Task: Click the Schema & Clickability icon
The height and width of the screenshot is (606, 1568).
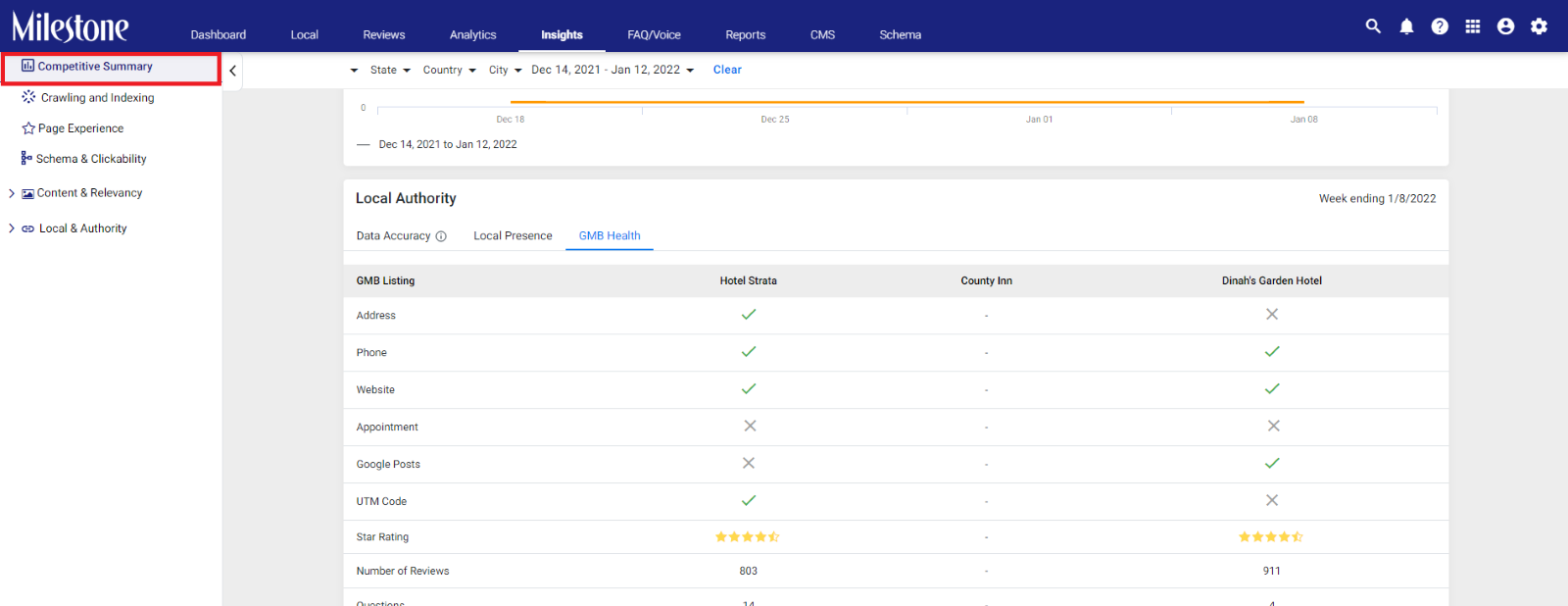Action: click(26, 158)
